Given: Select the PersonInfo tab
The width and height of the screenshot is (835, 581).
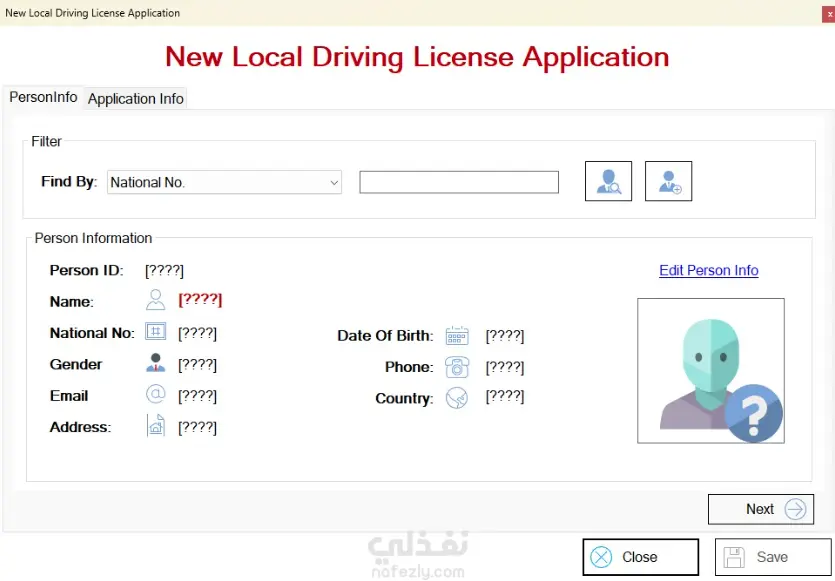Looking at the screenshot, I should 43,97.
